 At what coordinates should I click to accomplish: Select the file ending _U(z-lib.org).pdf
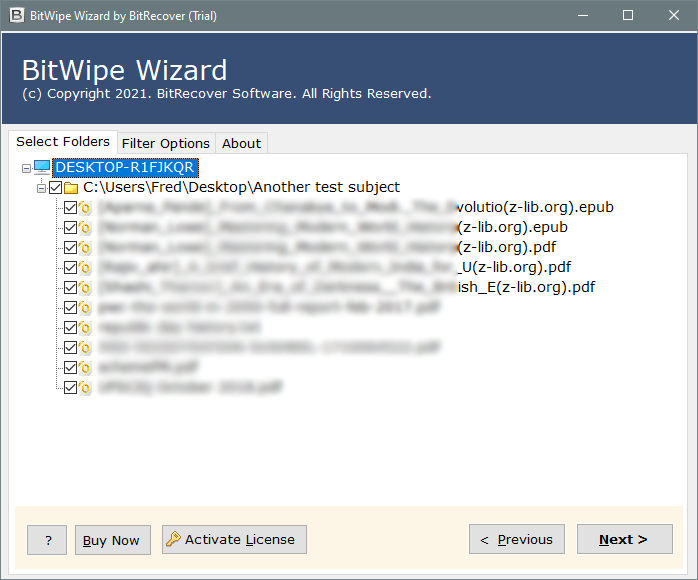pyautogui.click(x=334, y=268)
